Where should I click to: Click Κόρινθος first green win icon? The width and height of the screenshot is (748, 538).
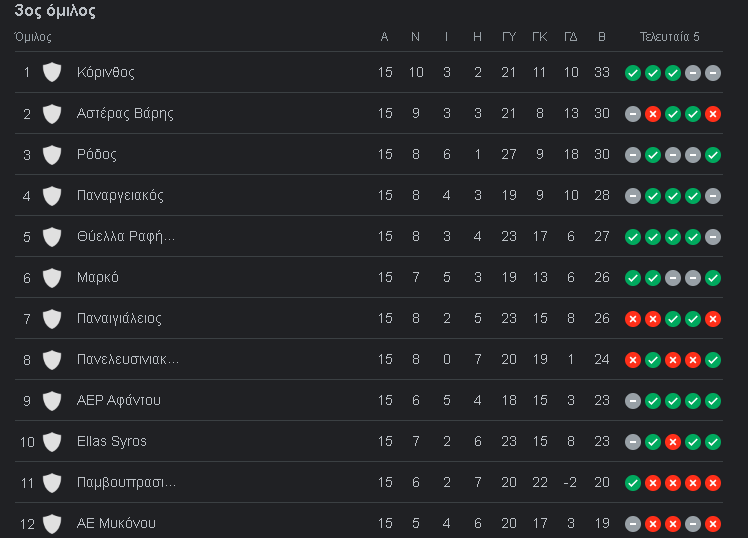coord(633,73)
